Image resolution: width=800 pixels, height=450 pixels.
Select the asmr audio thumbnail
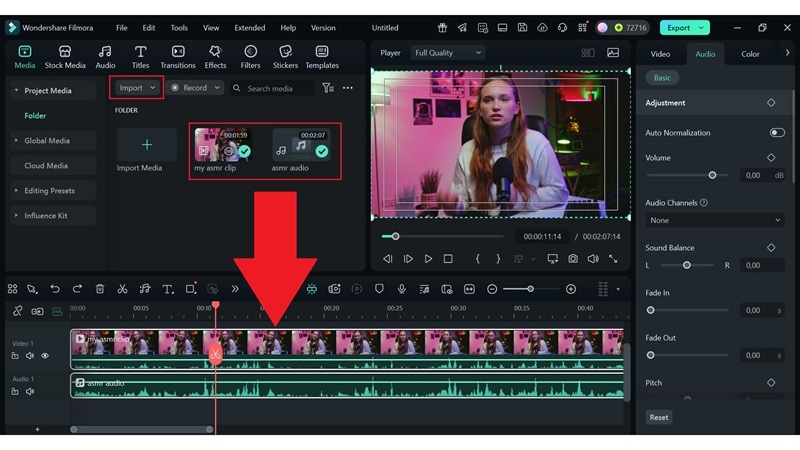coord(301,145)
